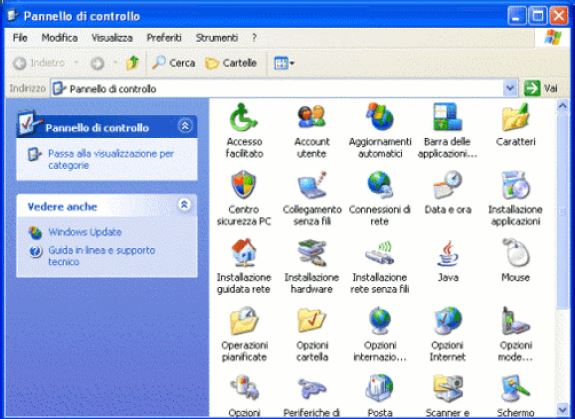Open Accesso facilitato applet
Viewport: 575px width, 419px height.
244,131
